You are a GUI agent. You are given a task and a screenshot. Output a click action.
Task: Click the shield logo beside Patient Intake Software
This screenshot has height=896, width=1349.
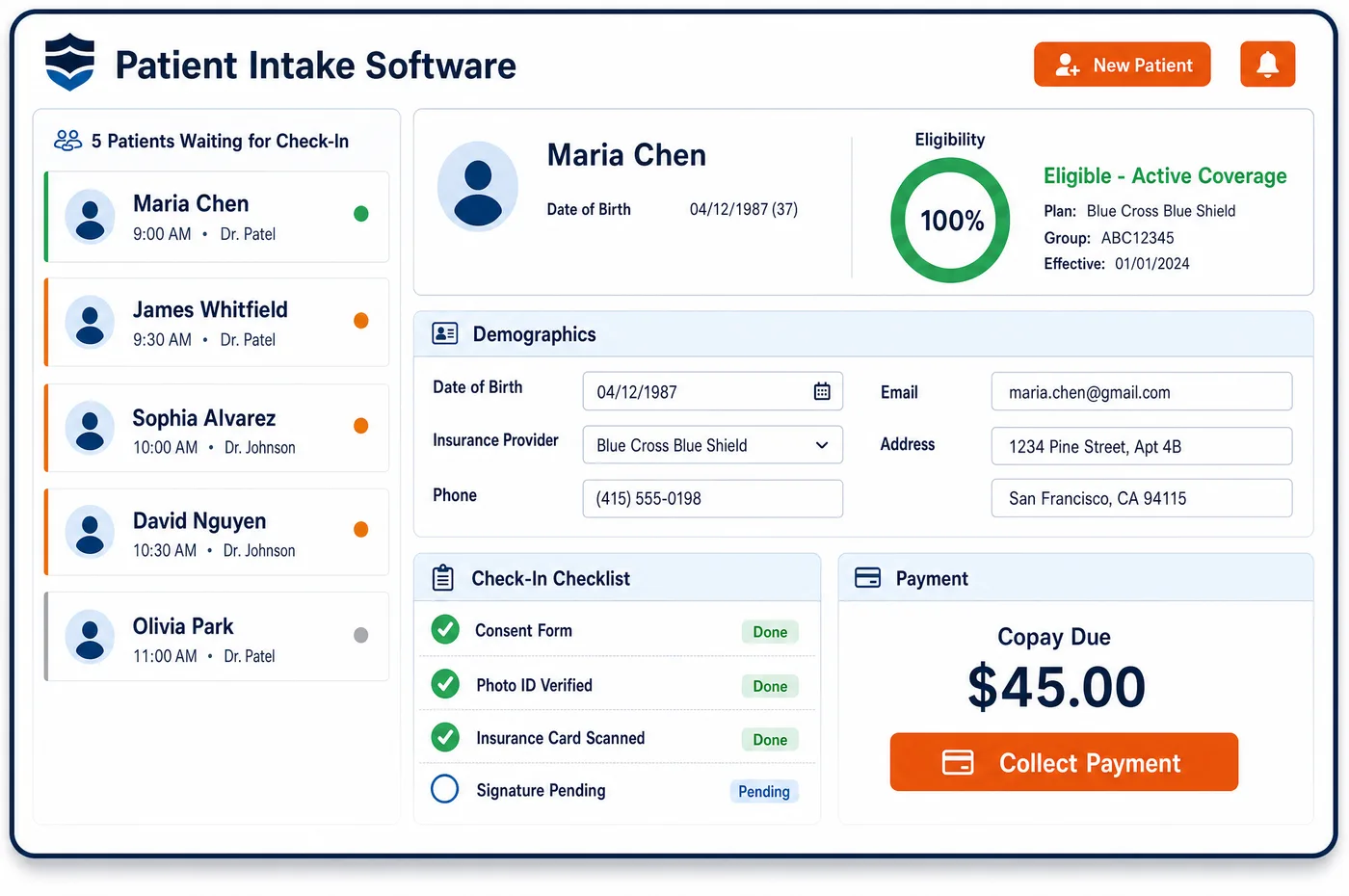tap(70, 63)
